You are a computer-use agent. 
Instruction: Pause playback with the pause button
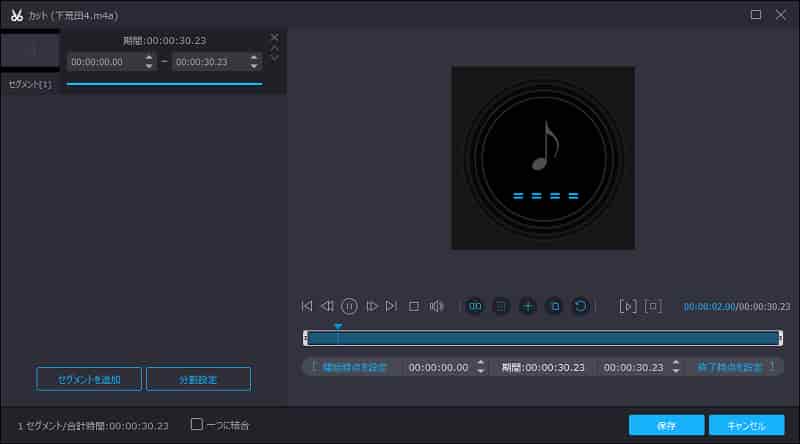pyautogui.click(x=349, y=306)
